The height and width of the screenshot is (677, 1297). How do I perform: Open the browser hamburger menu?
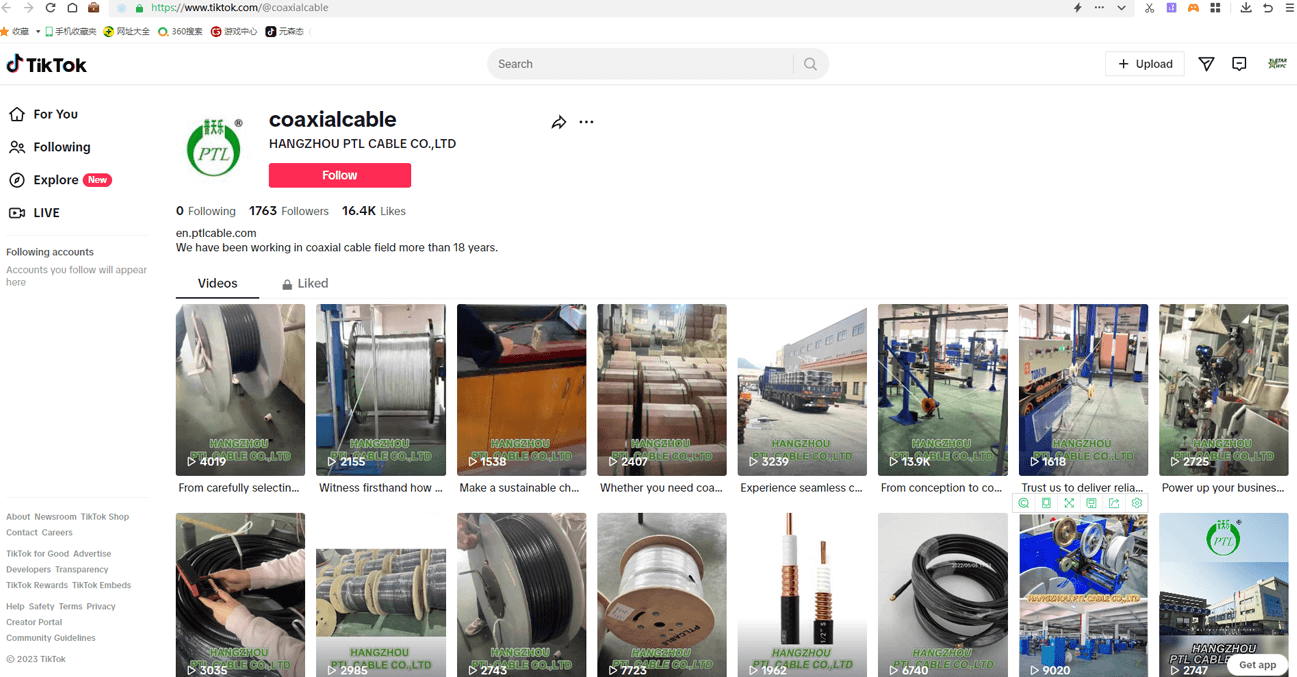(1288, 8)
